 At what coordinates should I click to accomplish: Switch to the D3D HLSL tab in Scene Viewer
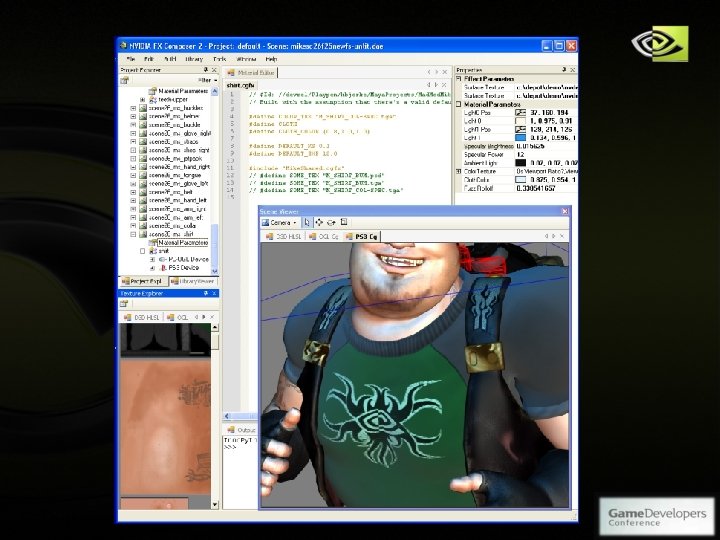pyautogui.click(x=283, y=236)
